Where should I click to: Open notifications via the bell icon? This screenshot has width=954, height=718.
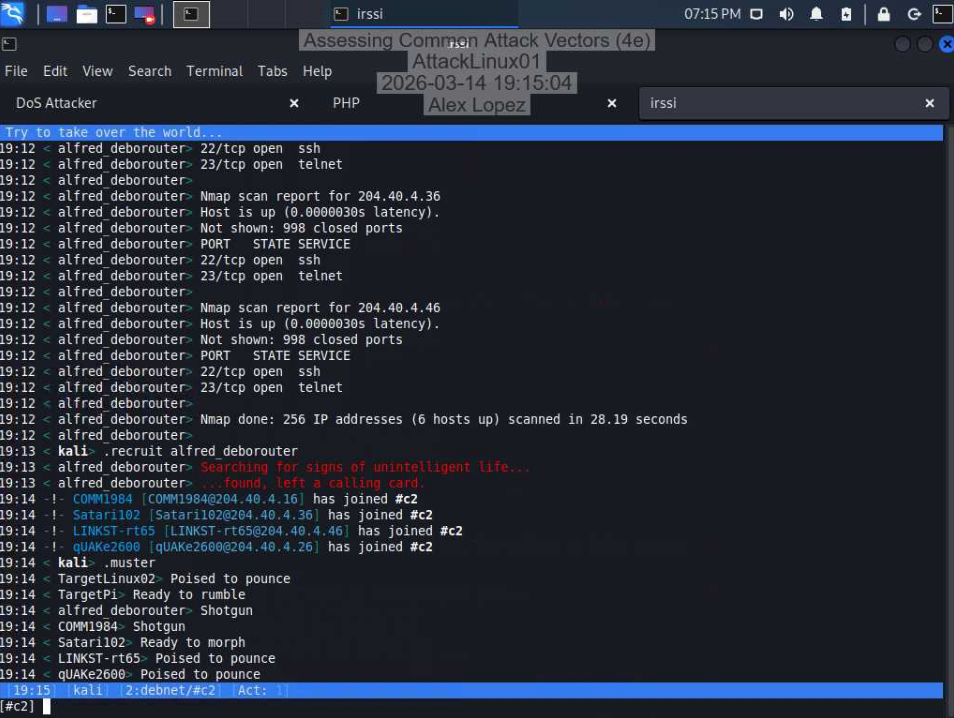point(816,14)
